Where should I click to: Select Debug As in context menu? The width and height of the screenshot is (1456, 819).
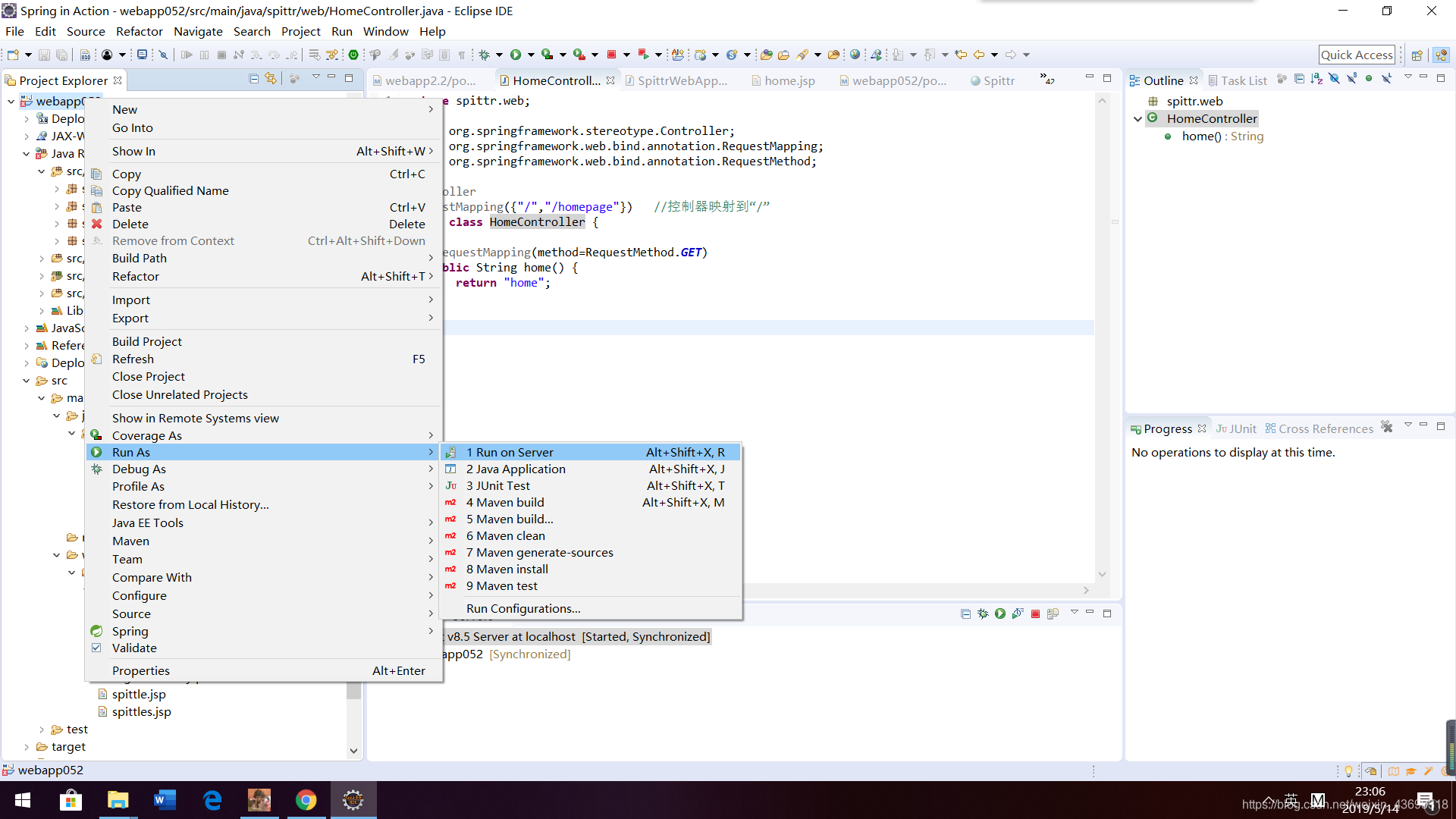point(262,469)
